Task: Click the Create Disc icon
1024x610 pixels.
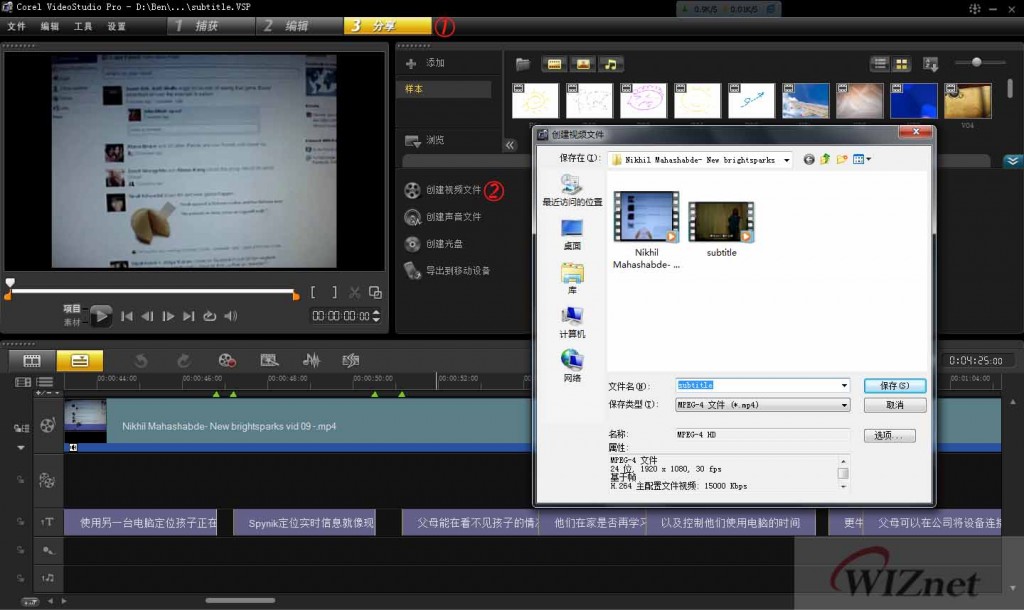Action: (x=412, y=244)
